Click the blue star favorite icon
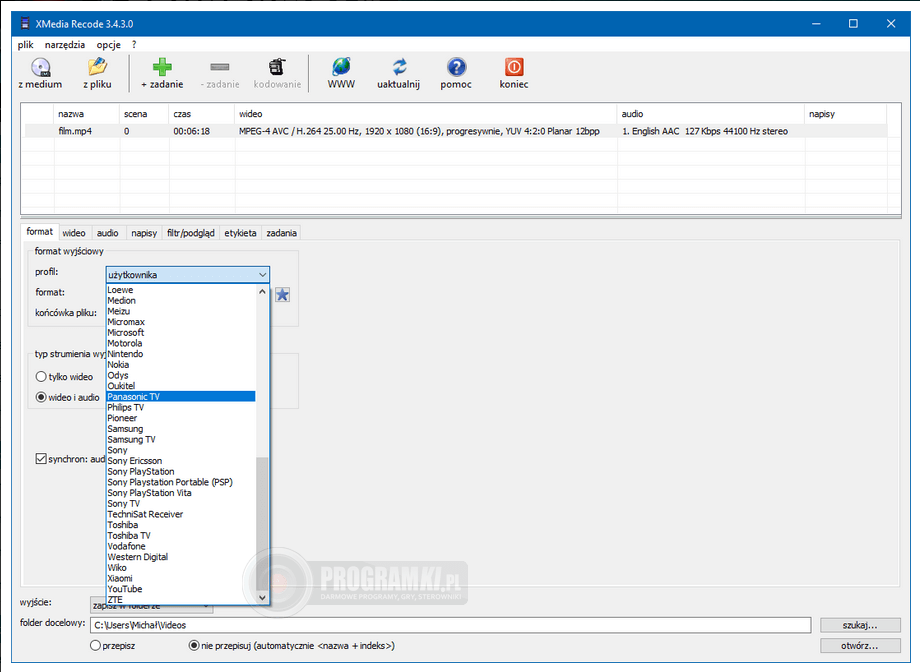The height and width of the screenshot is (672, 920). click(x=282, y=295)
